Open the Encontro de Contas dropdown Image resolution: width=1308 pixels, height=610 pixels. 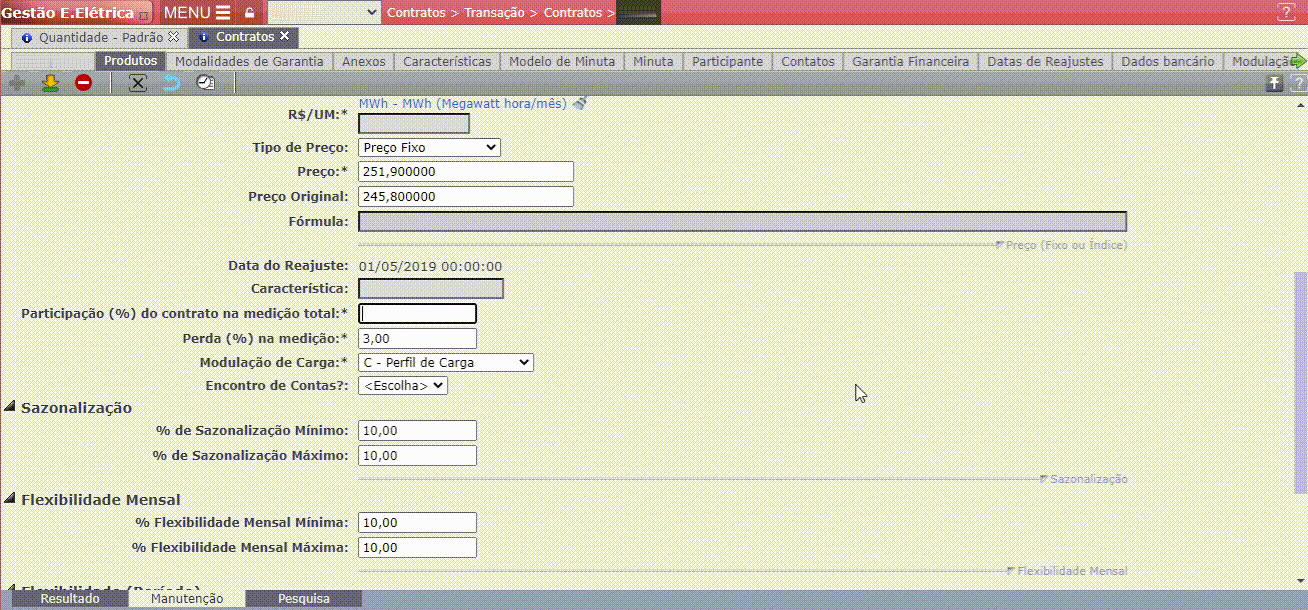[403, 385]
